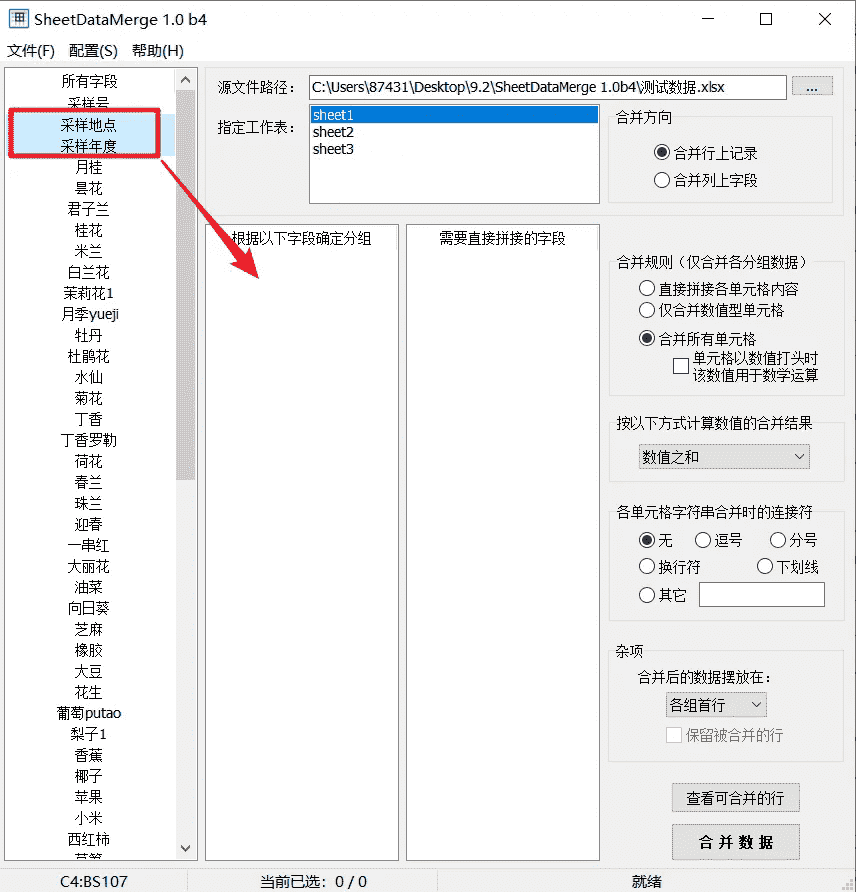Select the 采样地点 field in list
Viewport: 856px width, 892px height.
click(x=88, y=125)
